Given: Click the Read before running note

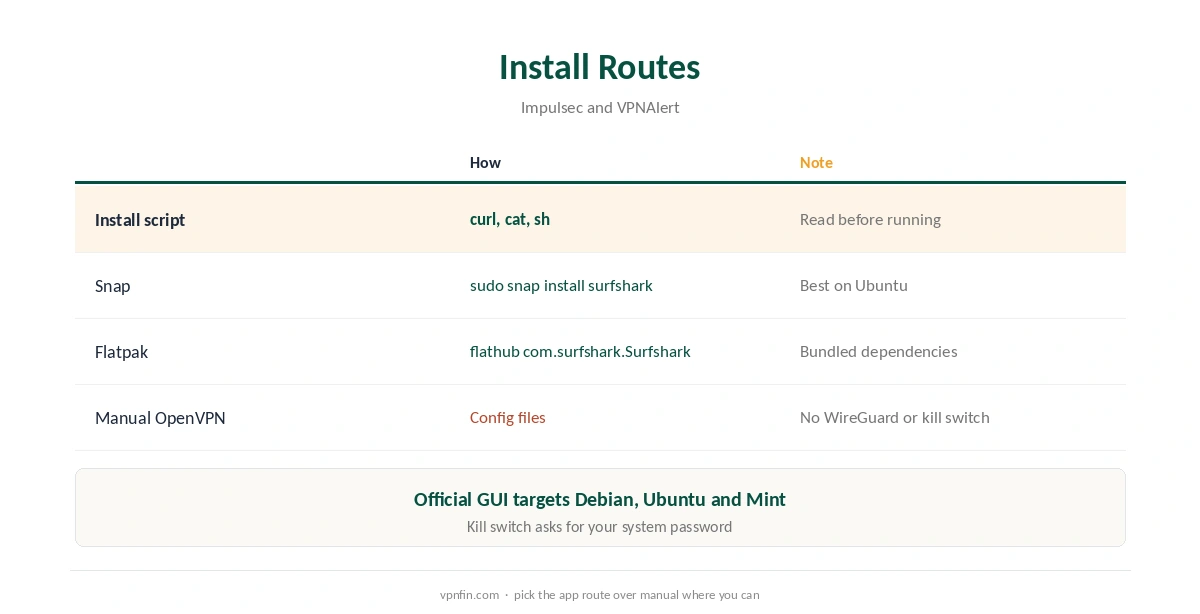Looking at the screenshot, I should pos(870,219).
